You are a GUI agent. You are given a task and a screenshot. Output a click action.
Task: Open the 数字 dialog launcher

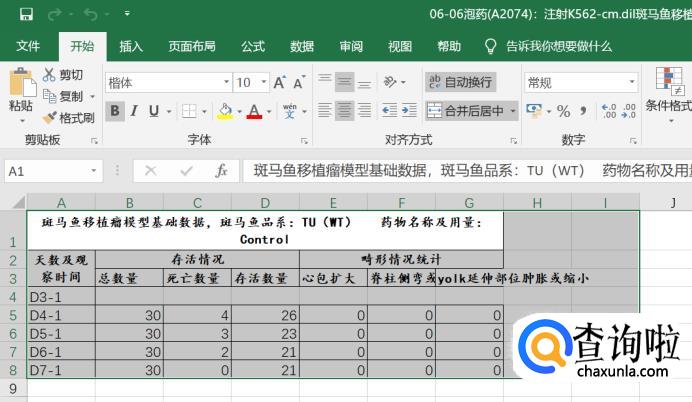click(x=633, y=141)
